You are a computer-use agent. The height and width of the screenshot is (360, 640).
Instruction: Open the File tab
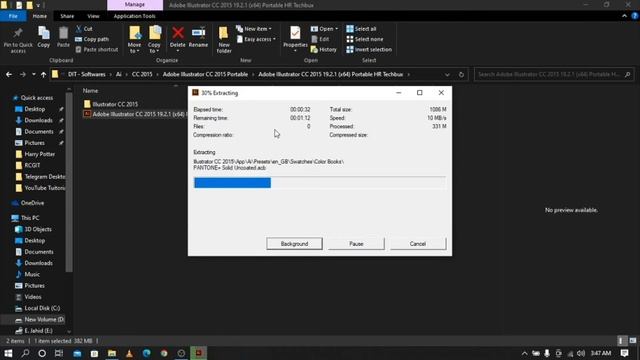(x=13, y=16)
